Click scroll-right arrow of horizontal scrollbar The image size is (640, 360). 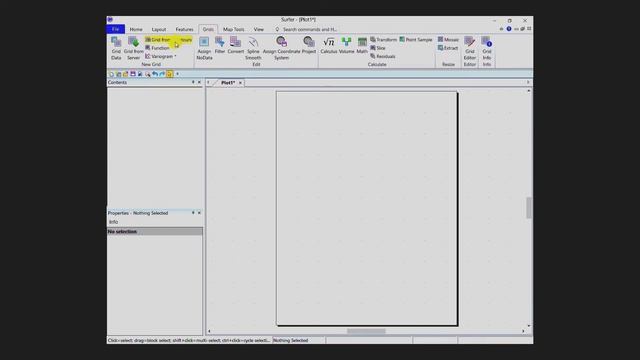click(x=523, y=331)
